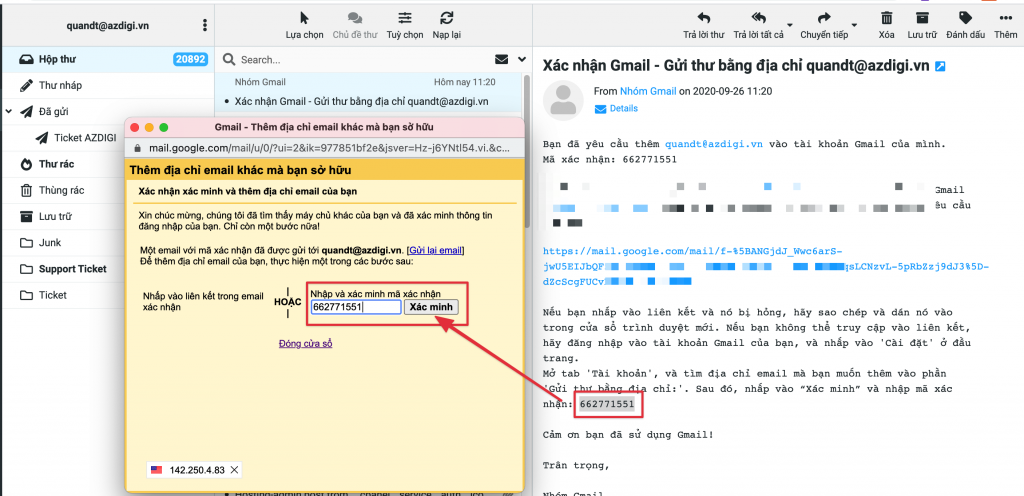
Task: Click the Gmail popup address bar
Action: coord(325,148)
